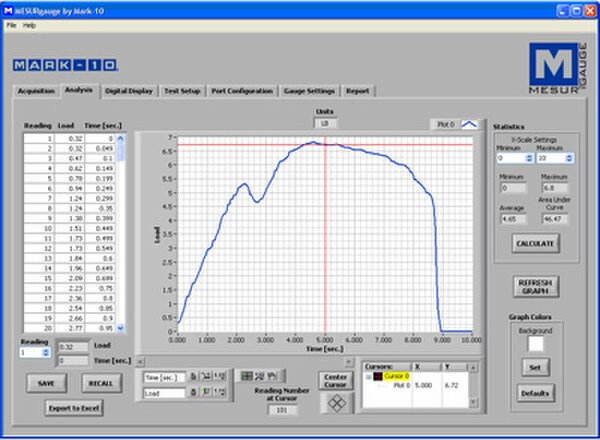This screenshot has height=440, width=600.
Task: Click the Cursor 0 dark color glyph
Action: point(378,377)
